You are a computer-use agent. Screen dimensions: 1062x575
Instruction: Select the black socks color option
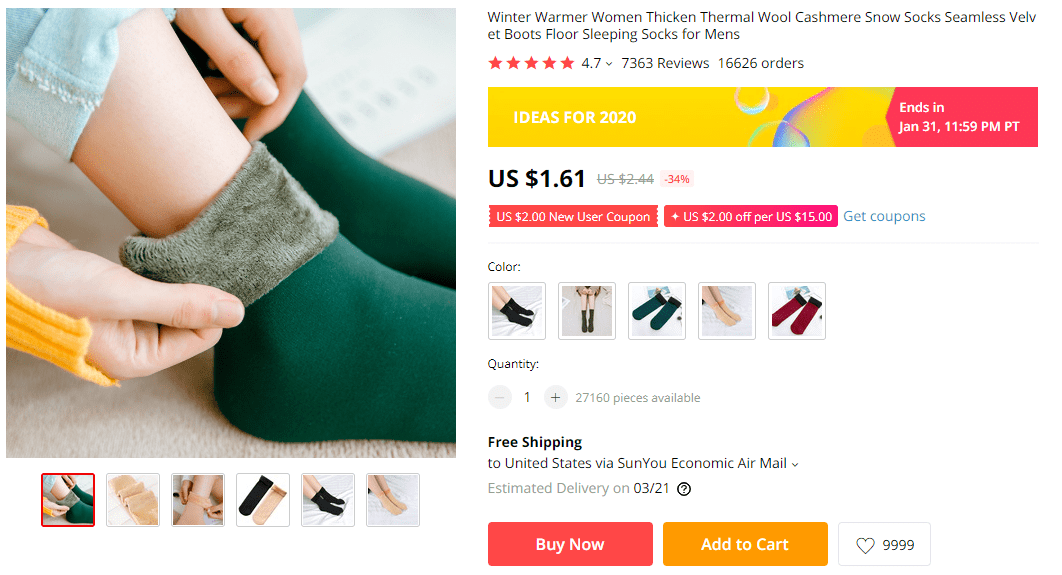click(x=517, y=311)
